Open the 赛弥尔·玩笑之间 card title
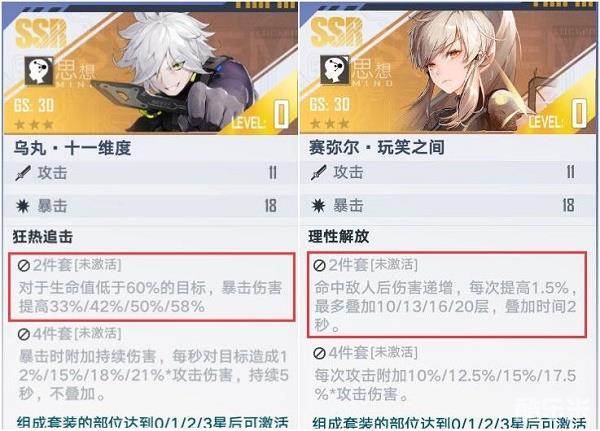600x431 pixels. pos(377,148)
